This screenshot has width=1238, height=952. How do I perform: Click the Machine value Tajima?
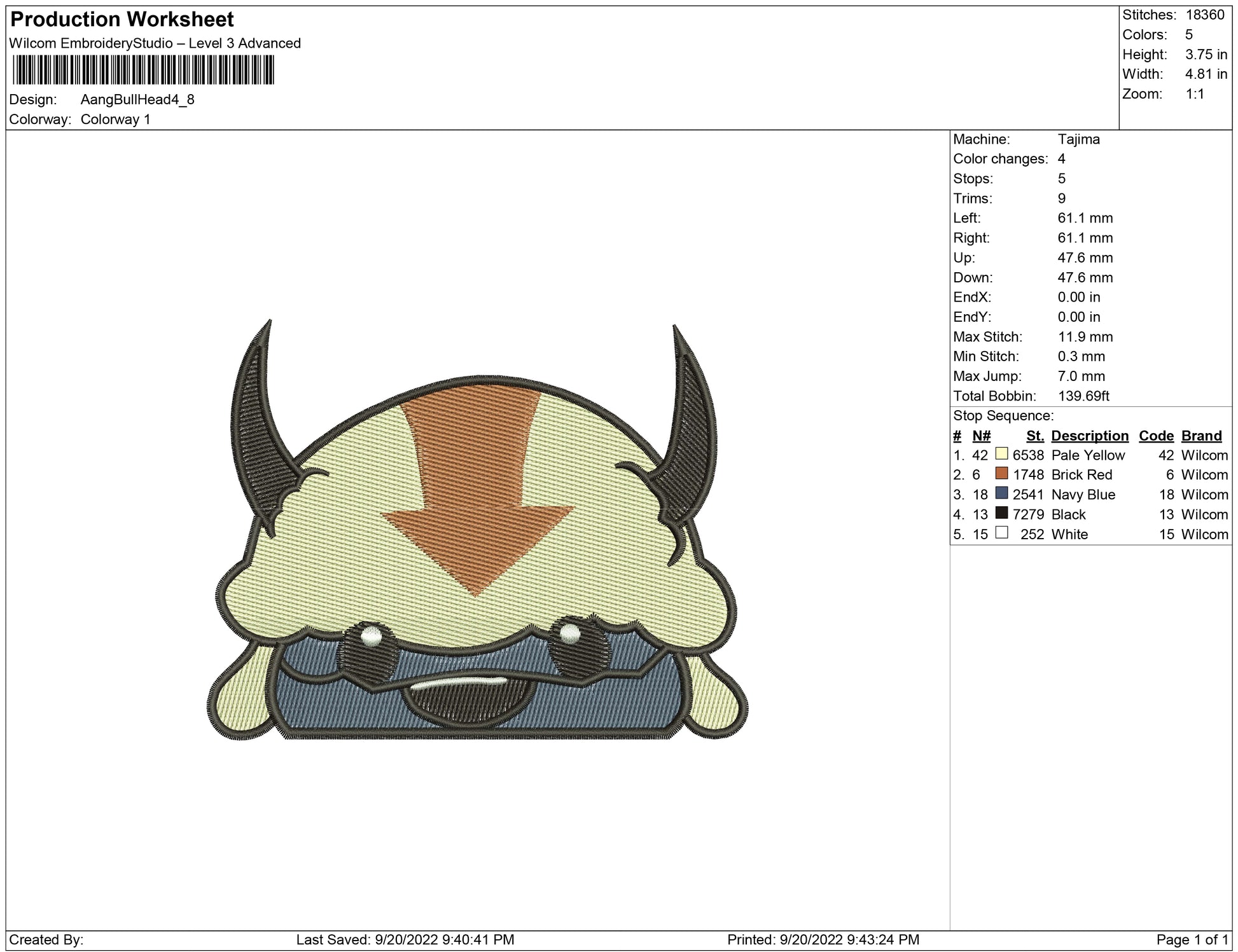(1078, 139)
